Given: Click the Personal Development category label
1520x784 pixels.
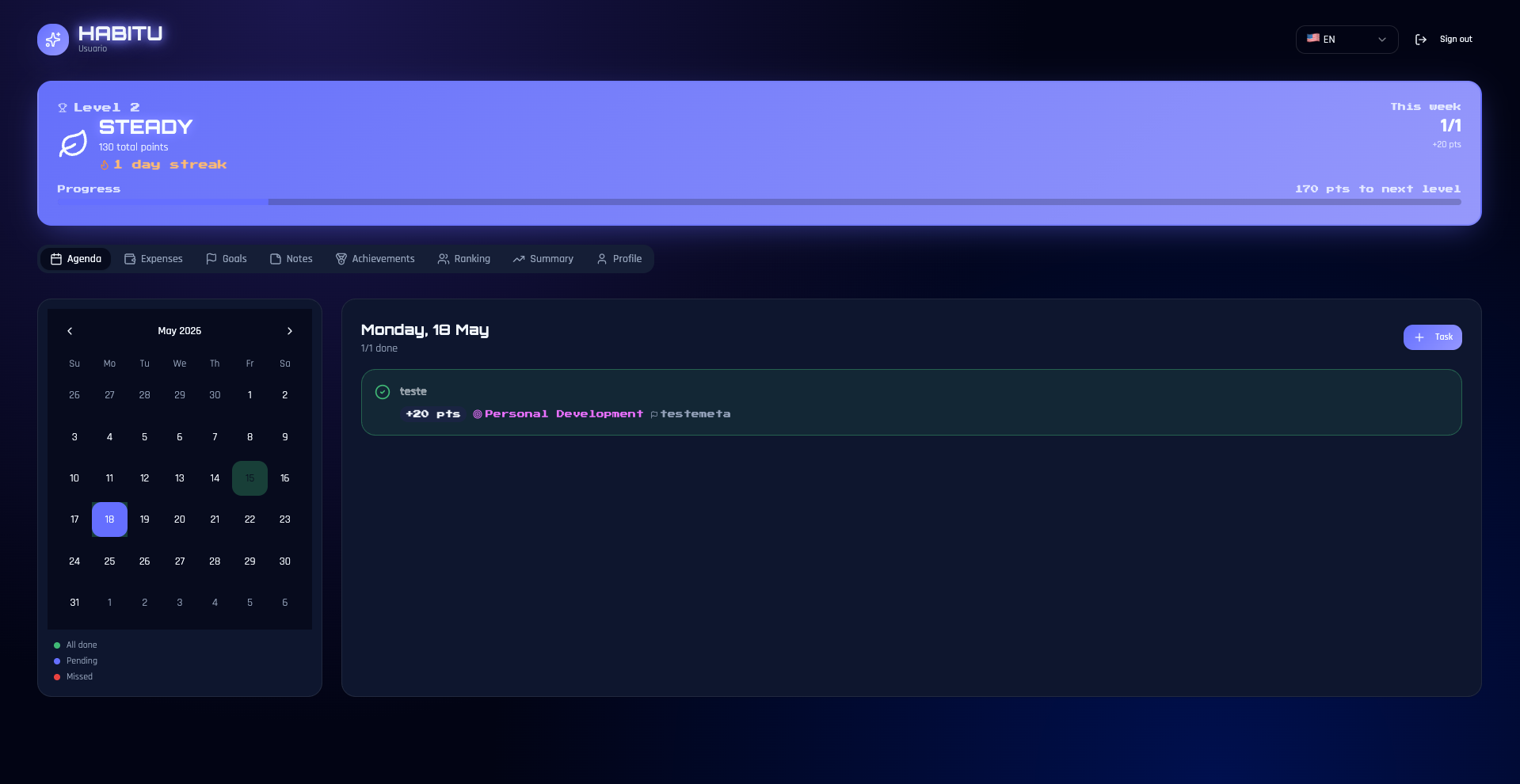Looking at the screenshot, I should pyautogui.click(x=564, y=414).
